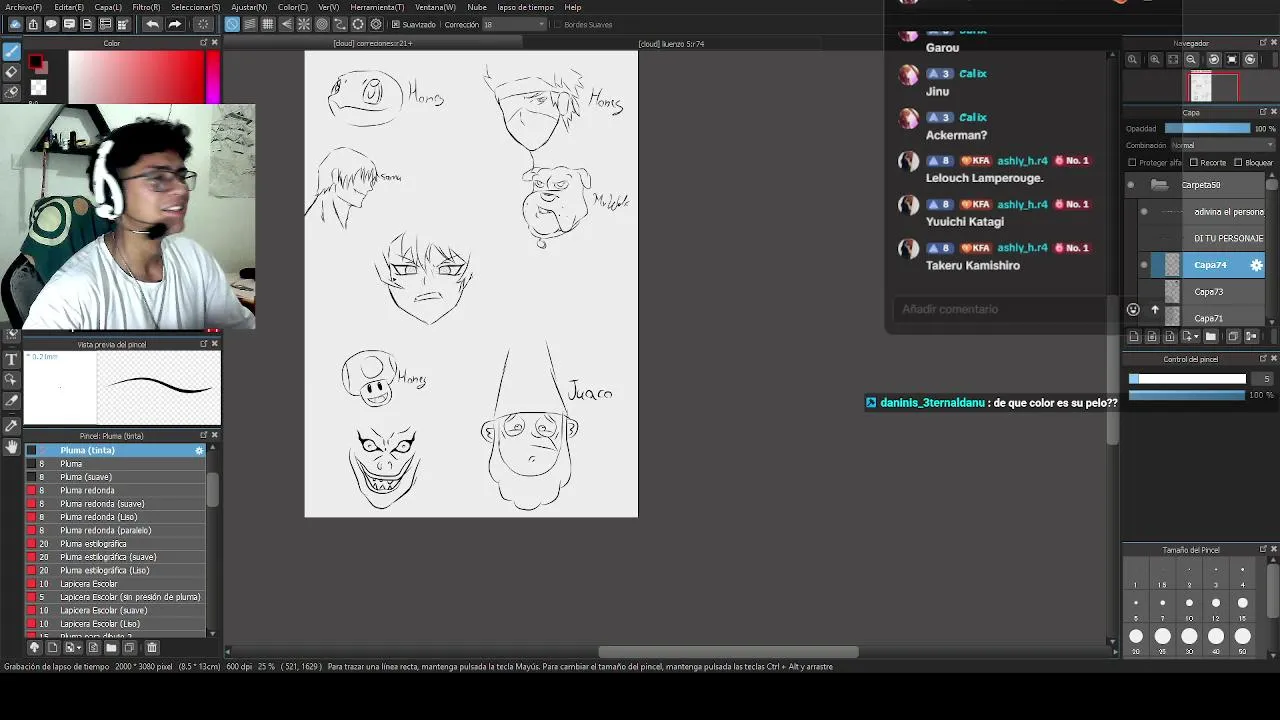Viewport: 1280px width, 720px height.
Task: Open the Capa(L) menu
Action: 108,7
